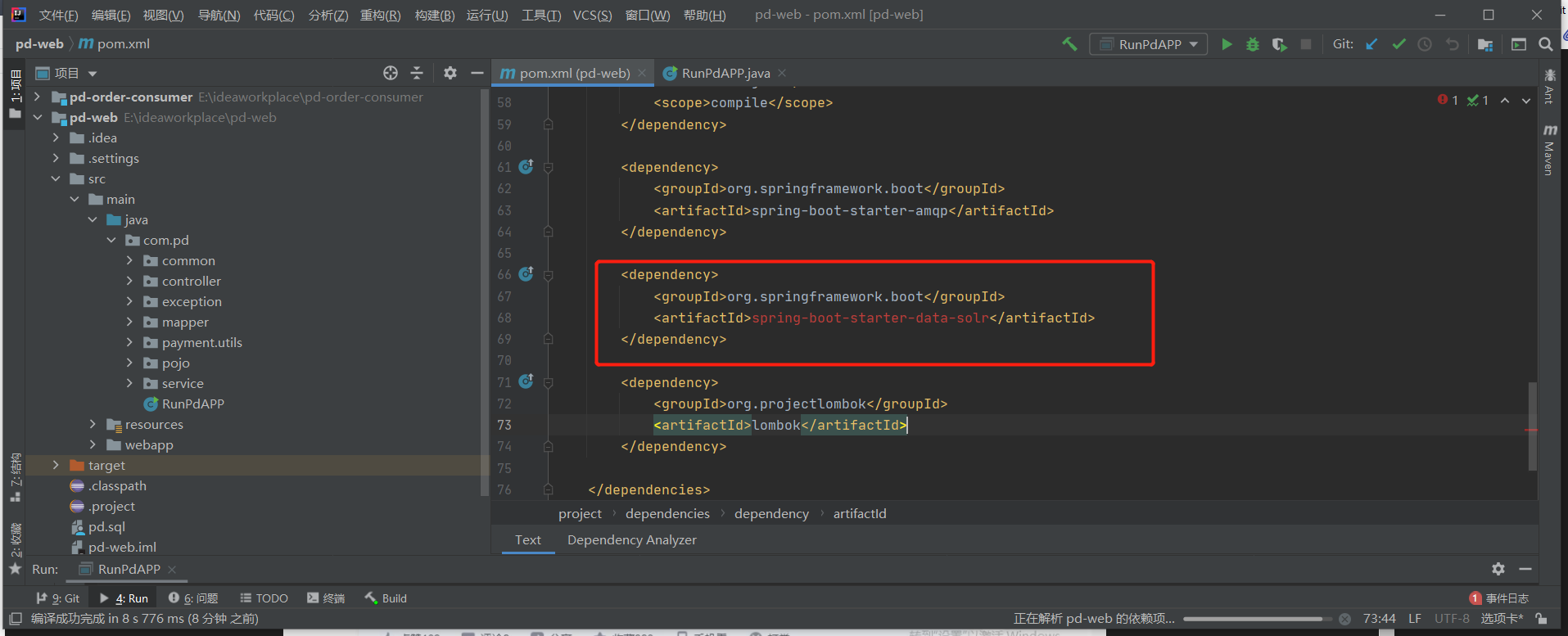Select pd.sql file in project tree
Image resolution: width=1568 pixels, height=636 pixels.
click(106, 526)
